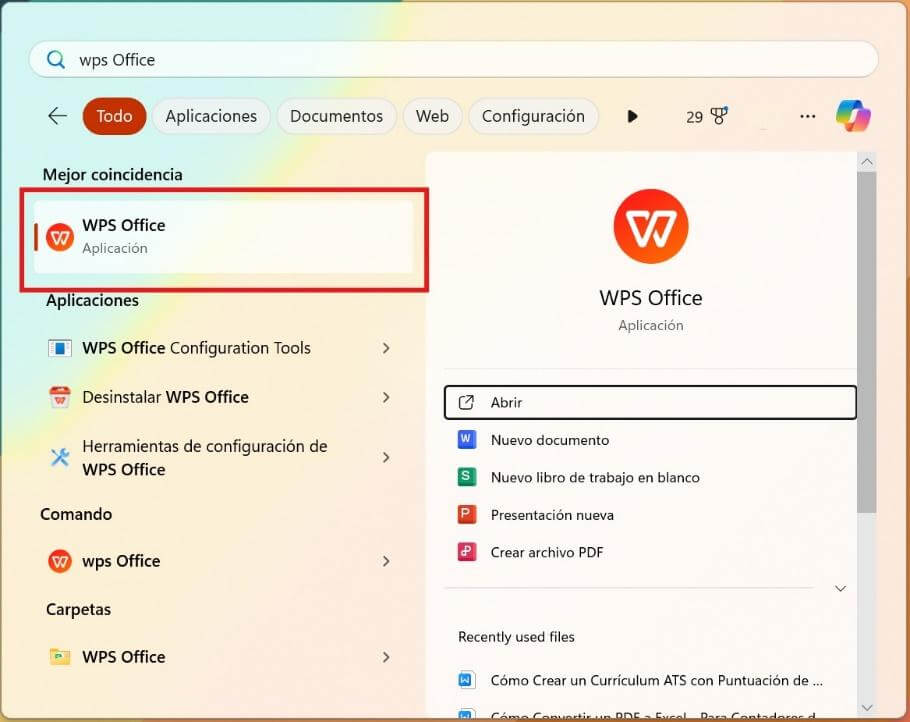
Task: Expand options for Desinstalar WPS Office
Action: pos(386,397)
